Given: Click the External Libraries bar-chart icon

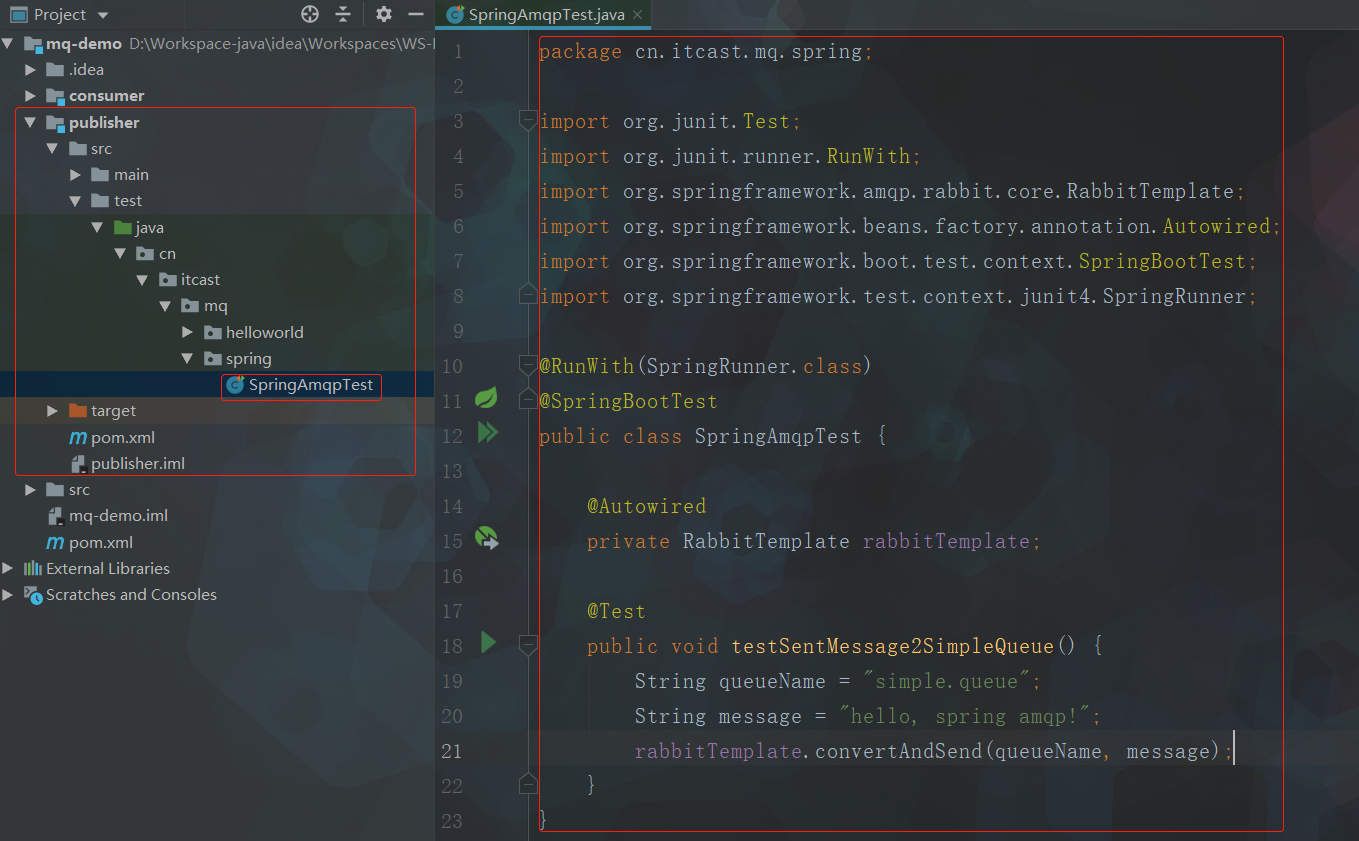Looking at the screenshot, I should pos(33,568).
